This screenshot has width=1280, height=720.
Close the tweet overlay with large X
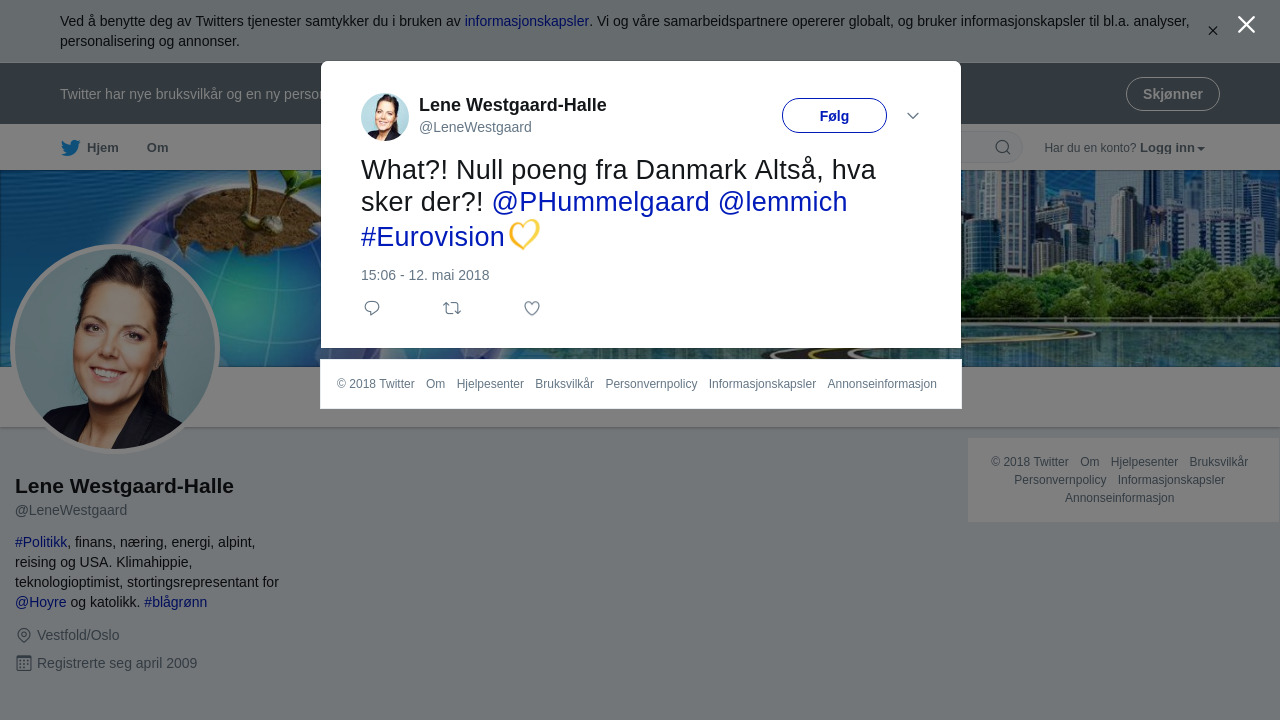coord(1246,25)
